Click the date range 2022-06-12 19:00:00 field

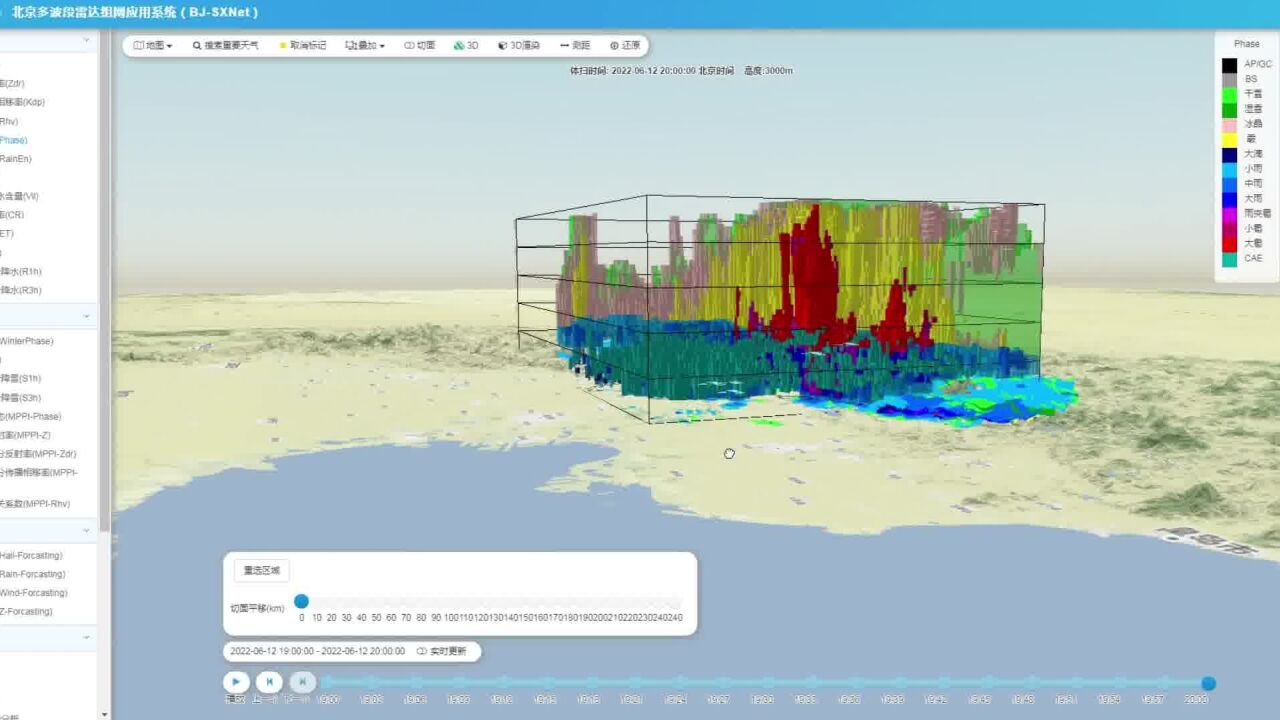click(318, 651)
